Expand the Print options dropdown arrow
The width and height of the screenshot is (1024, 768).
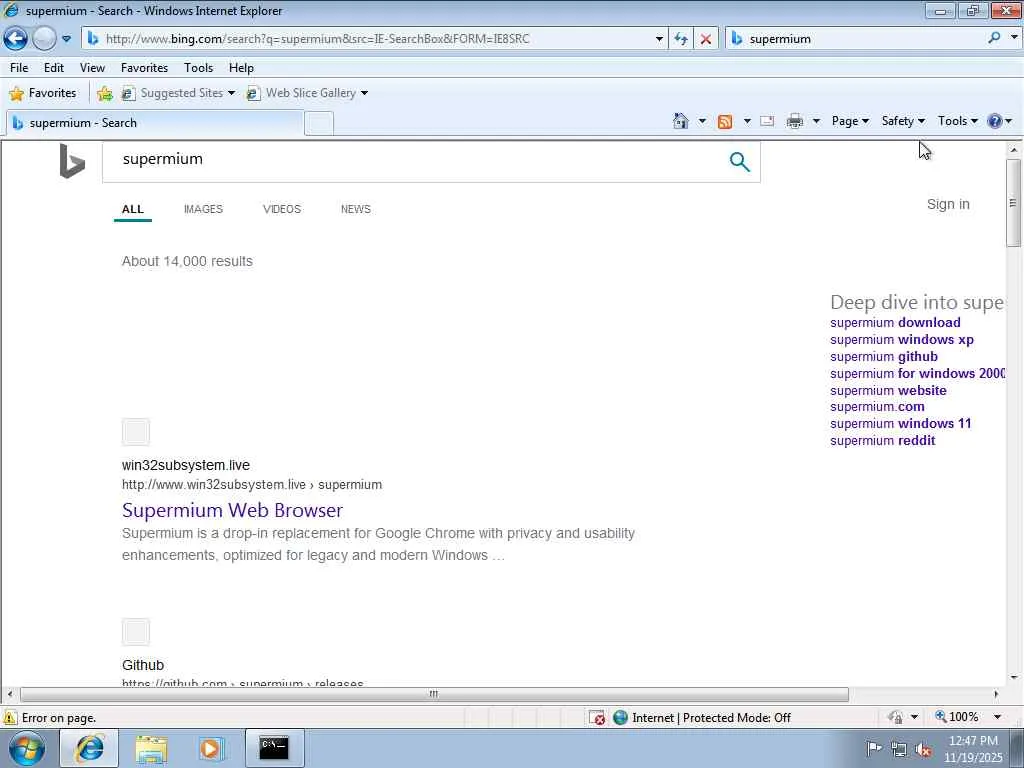816,121
